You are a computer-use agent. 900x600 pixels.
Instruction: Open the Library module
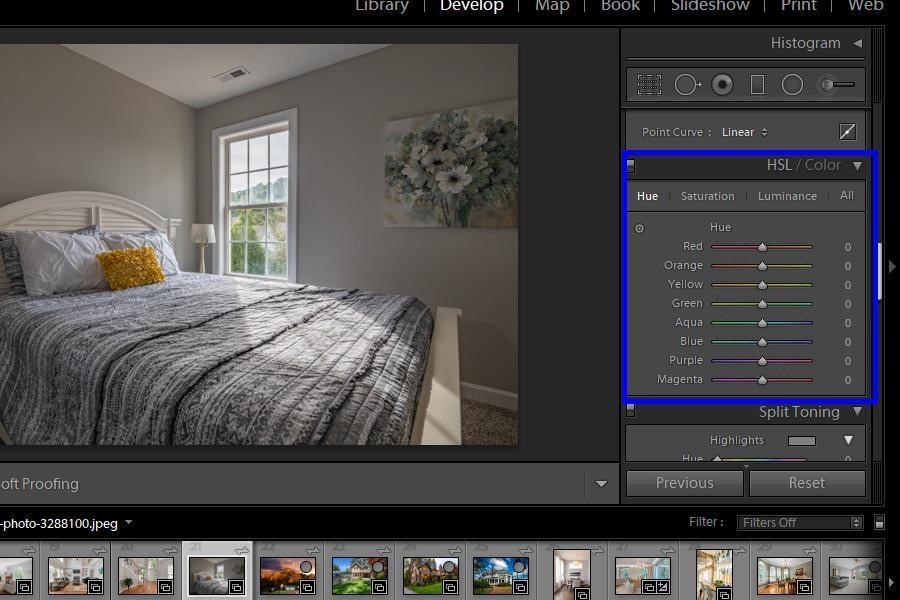[x=381, y=7]
